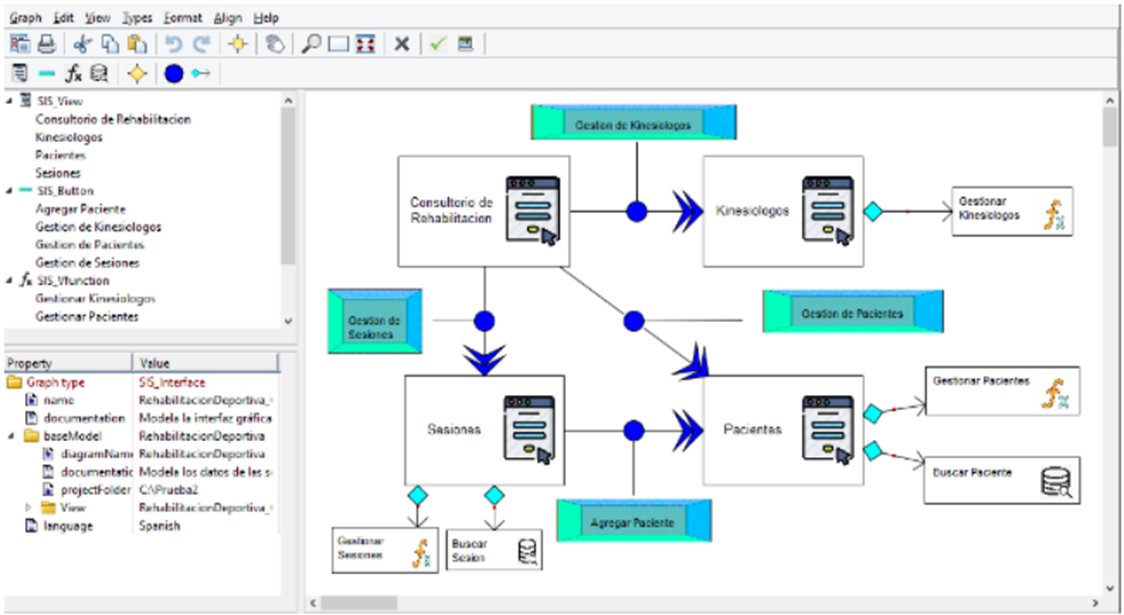Cut selection with the scissors icon
The height and width of the screenshot is (615, 1124).
point(82,44)
